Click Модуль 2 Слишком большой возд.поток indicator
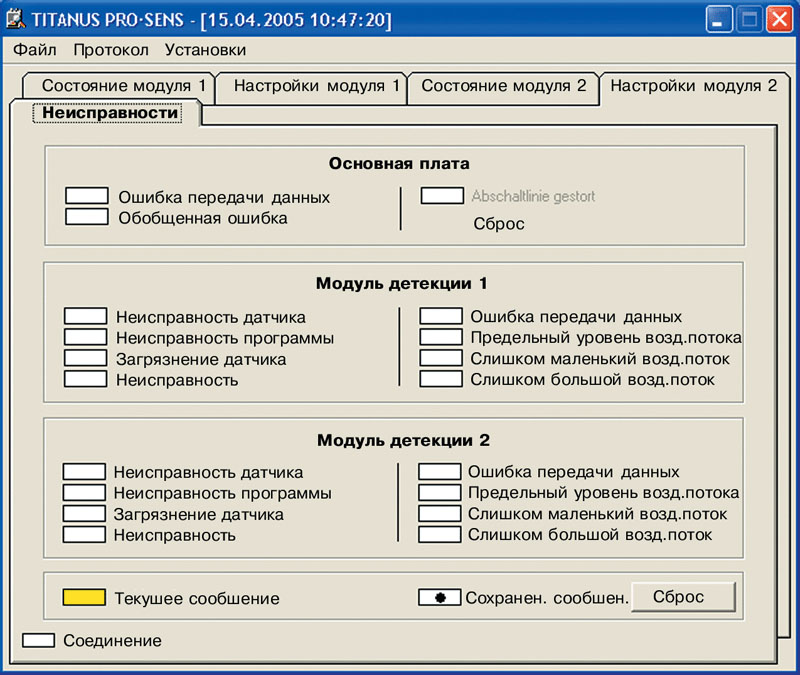 click(x=439, y=534)
